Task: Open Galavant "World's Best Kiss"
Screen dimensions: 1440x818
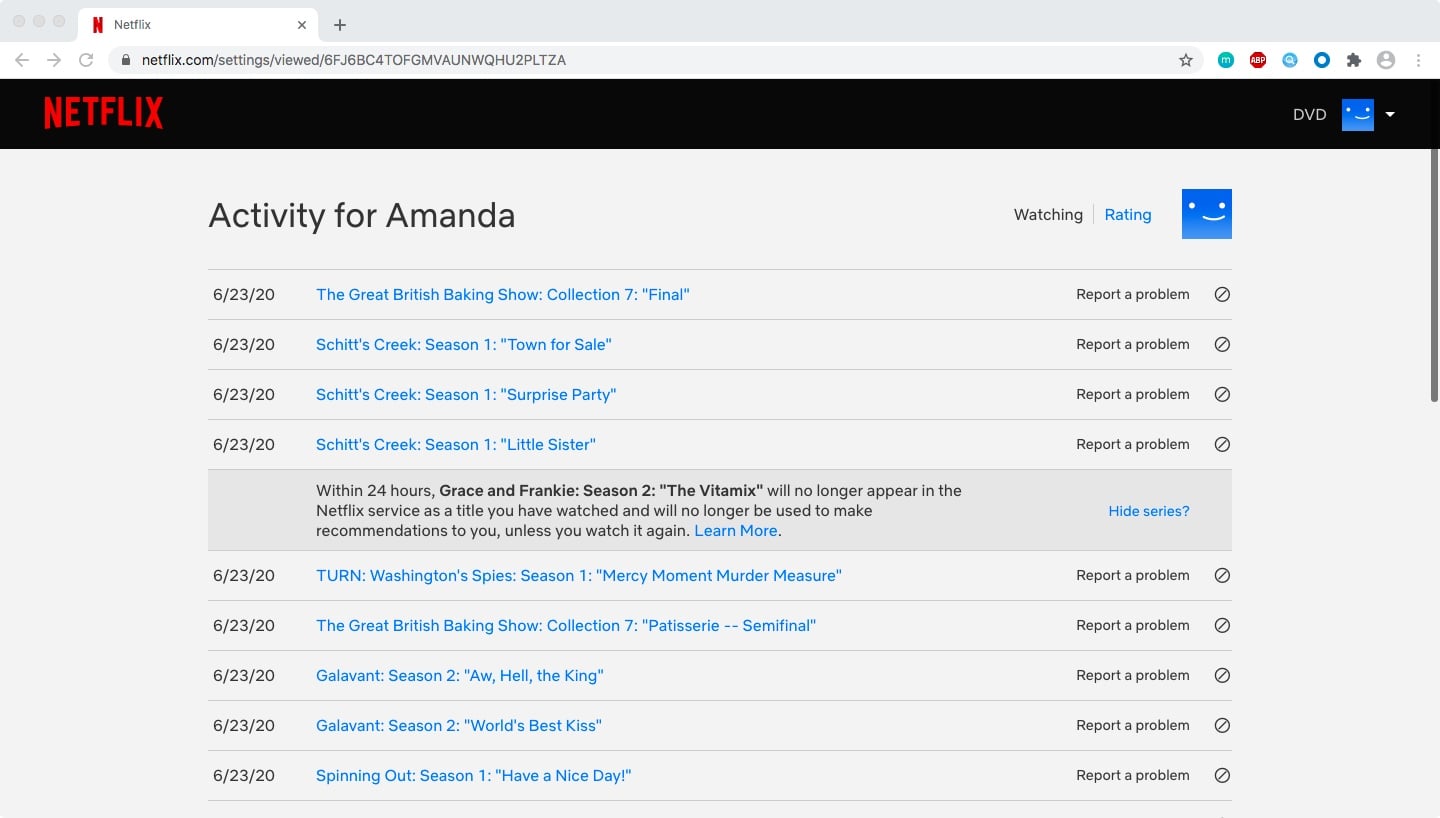Action: [x=459, y=726]
